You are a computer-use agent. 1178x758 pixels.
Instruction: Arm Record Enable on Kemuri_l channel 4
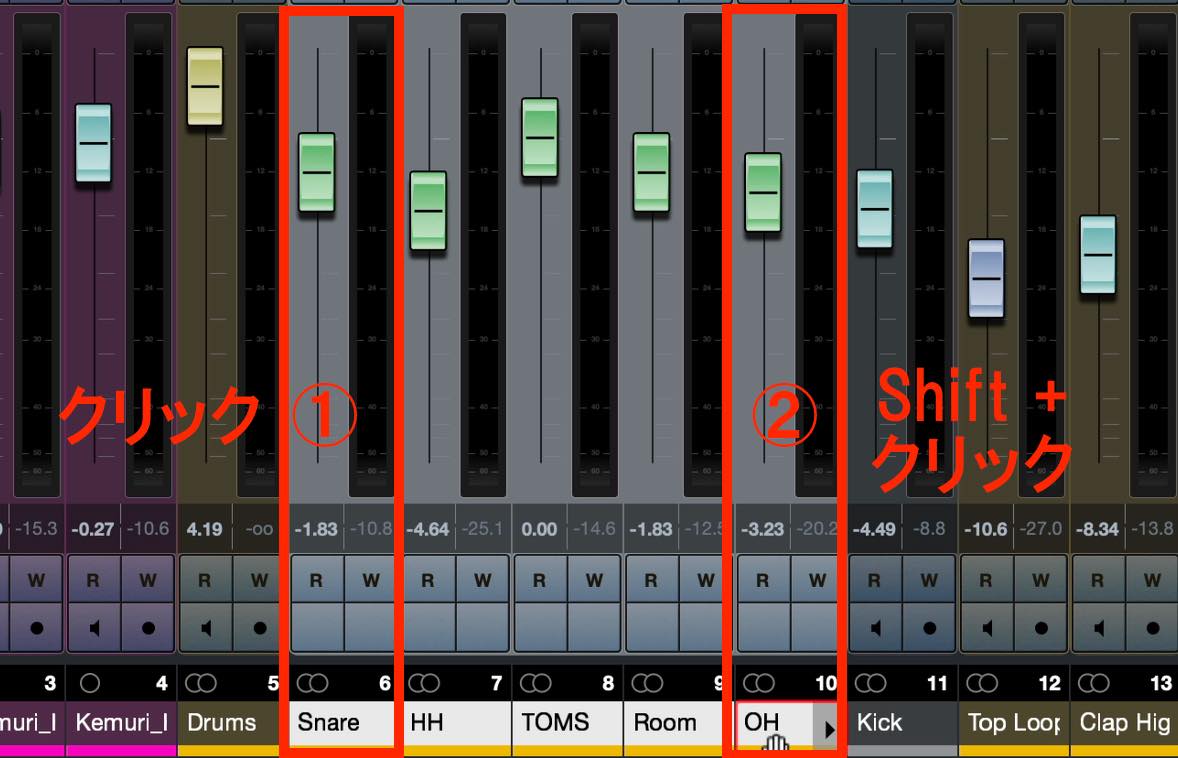[x=149, y=628]
